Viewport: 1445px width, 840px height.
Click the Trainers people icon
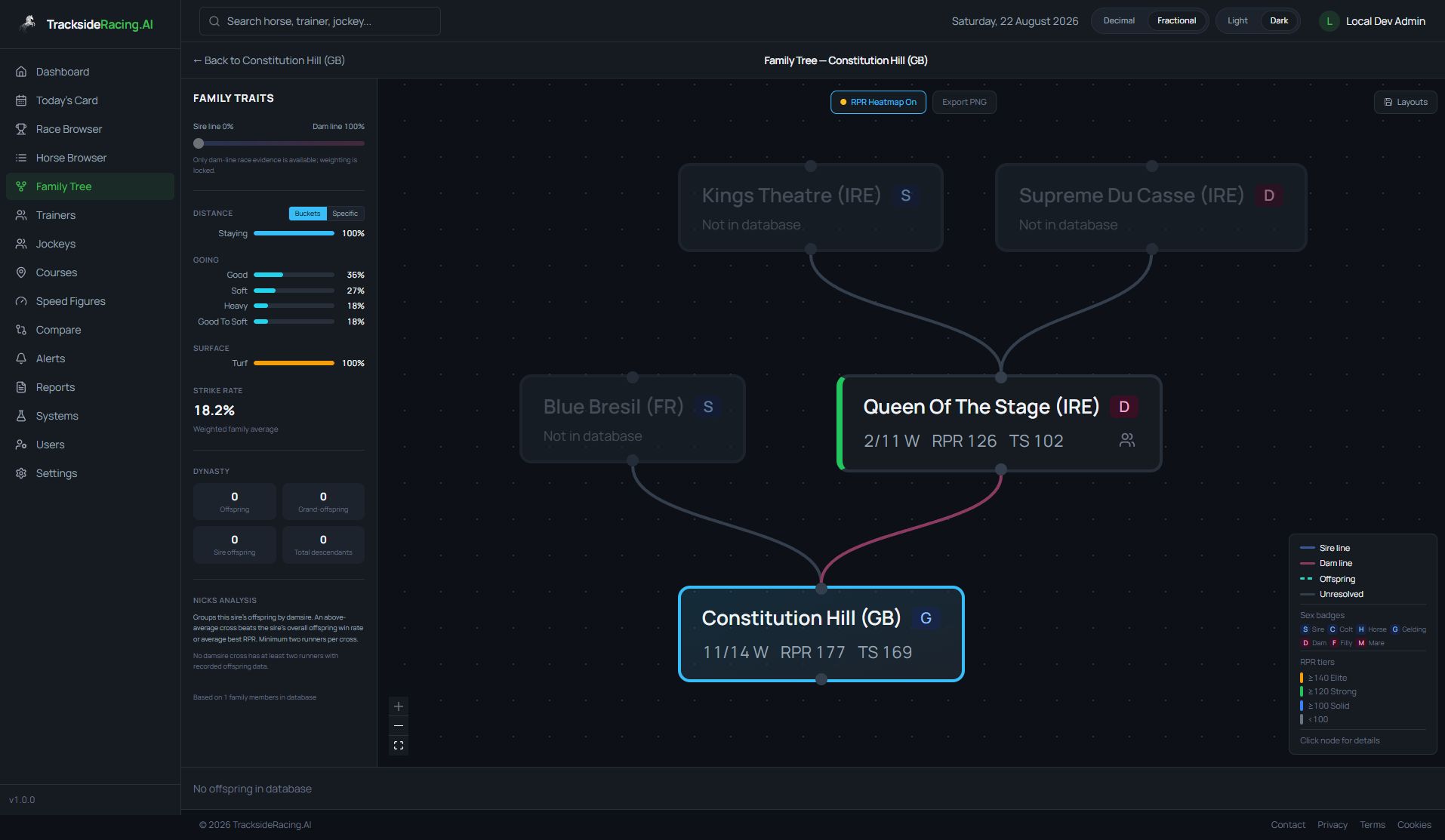point(21,215)
